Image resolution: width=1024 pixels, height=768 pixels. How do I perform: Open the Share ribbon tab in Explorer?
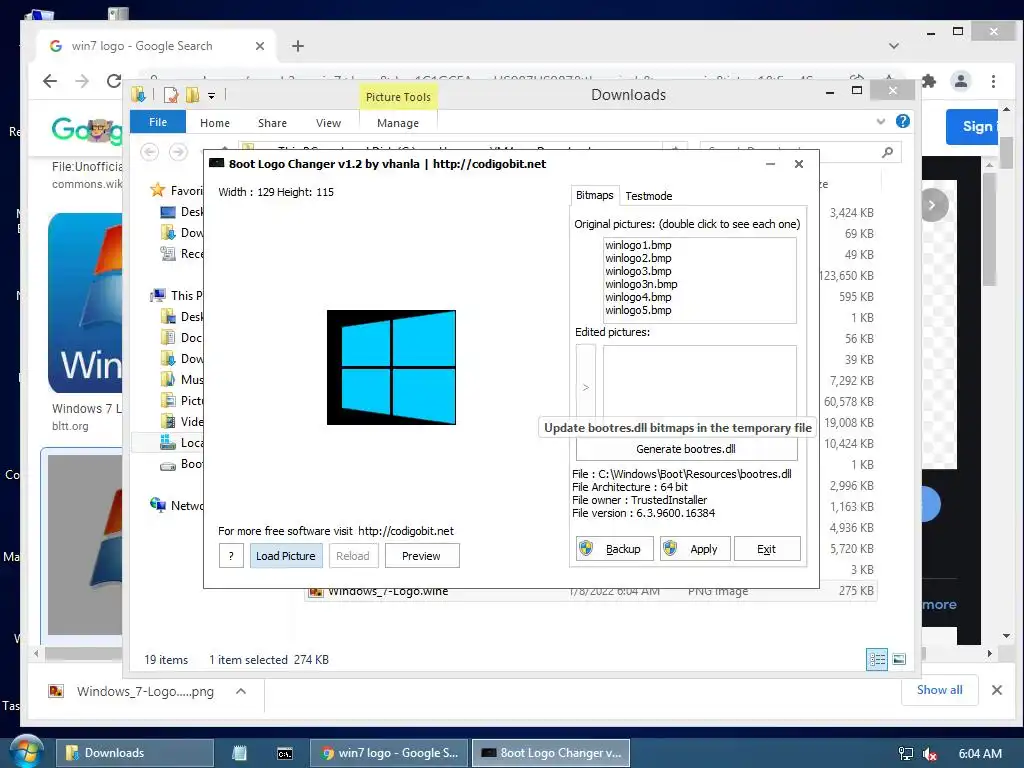[272, 123]
